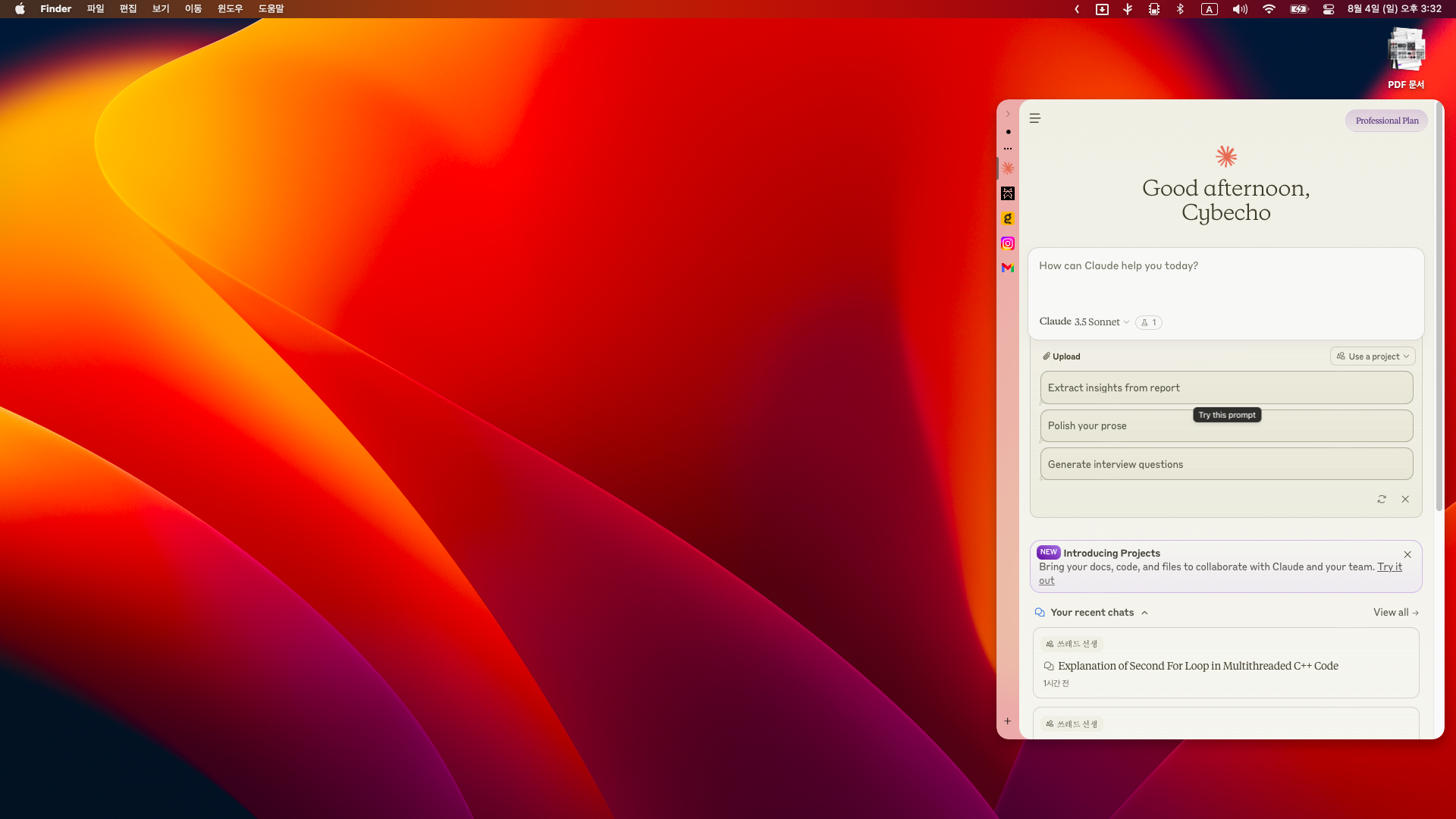
Task: Open the 파일 menu
Action: (96, 9)
